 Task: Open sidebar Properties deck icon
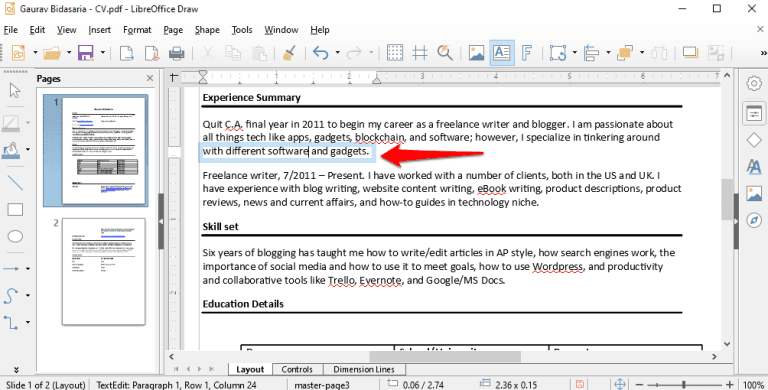click(754, 113)
